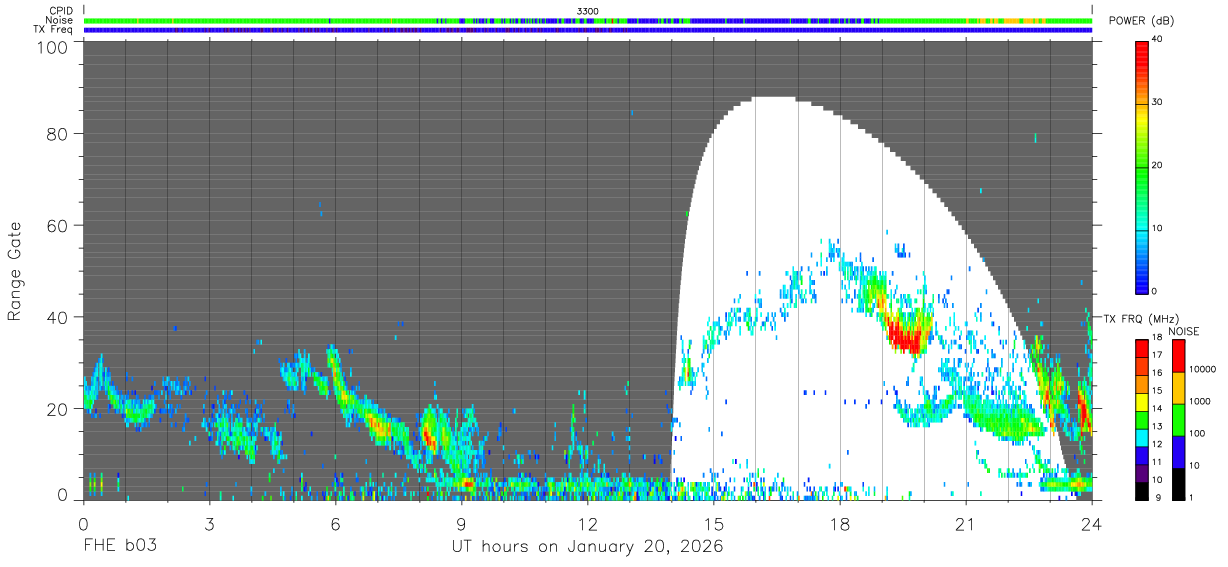The image size is (1228, 567).
Task: Click the 100 tick on Range Gate axis
Action: (x=51, y=47)
